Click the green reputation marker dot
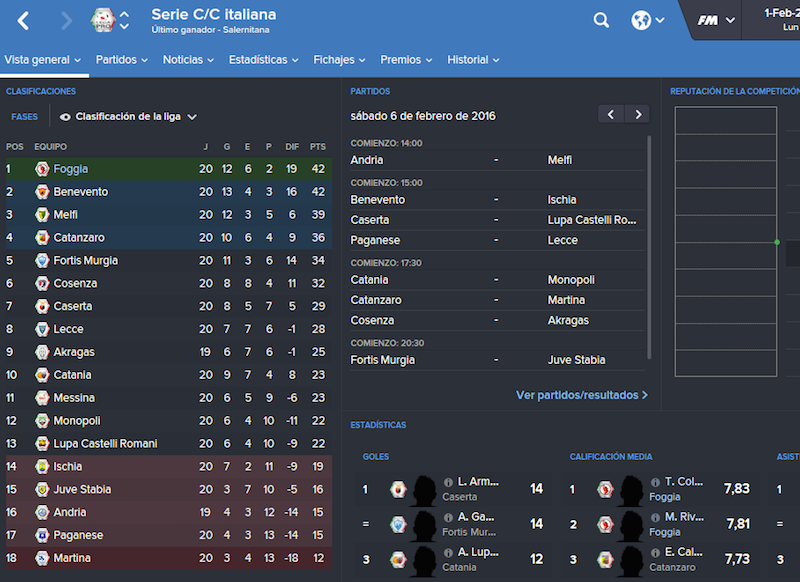 click(777, 242)
